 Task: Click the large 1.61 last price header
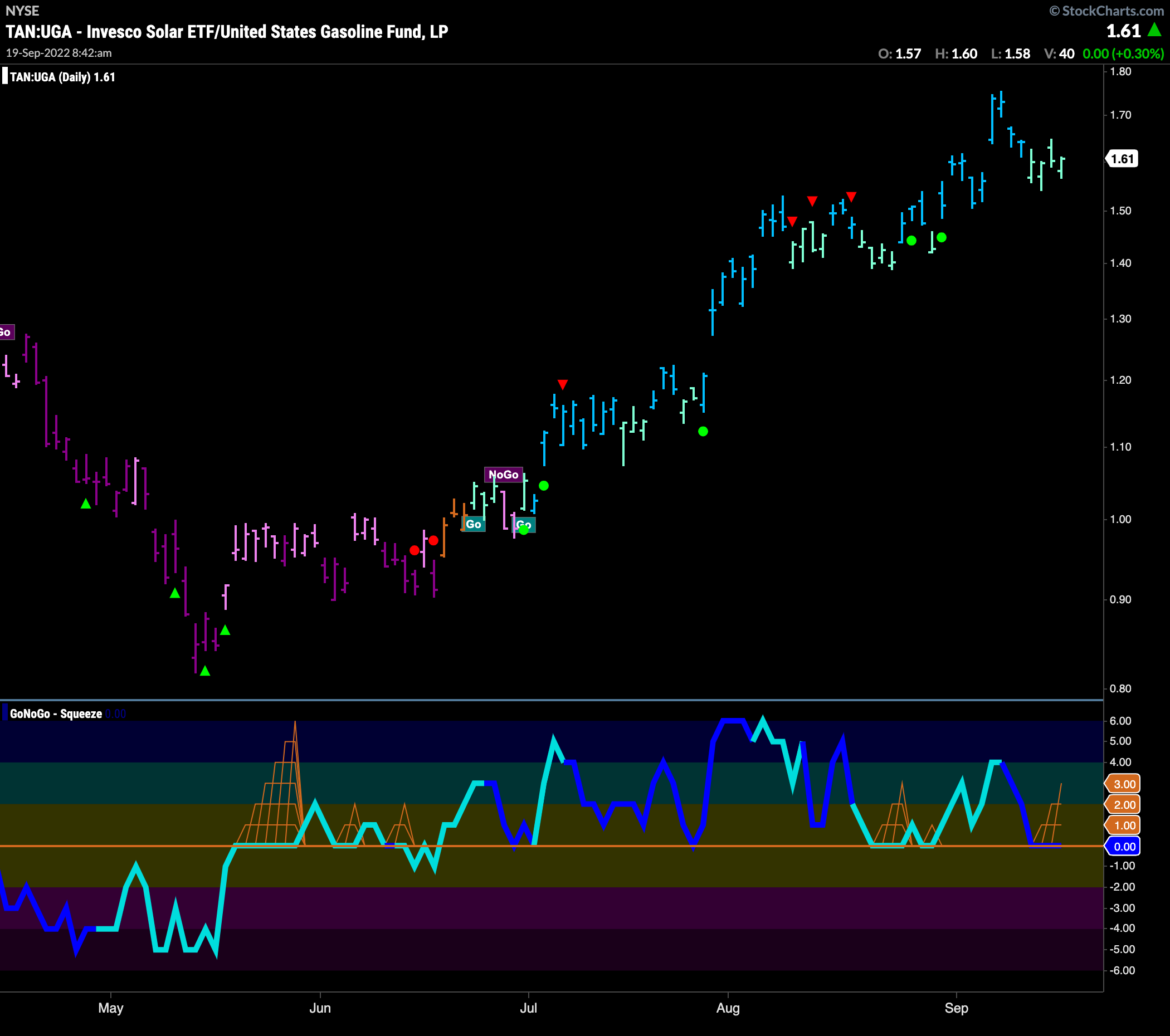pos(1124,31)
